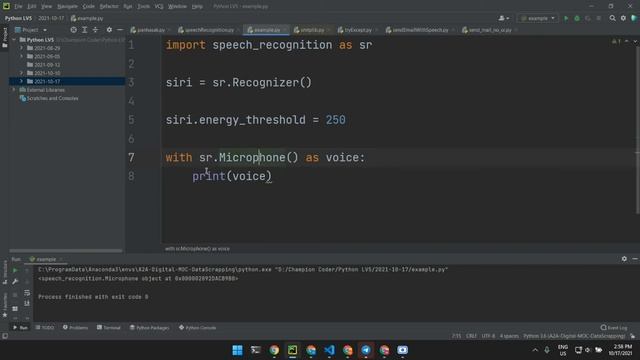Run the example configuration with green play button

(x=566, y=18)
